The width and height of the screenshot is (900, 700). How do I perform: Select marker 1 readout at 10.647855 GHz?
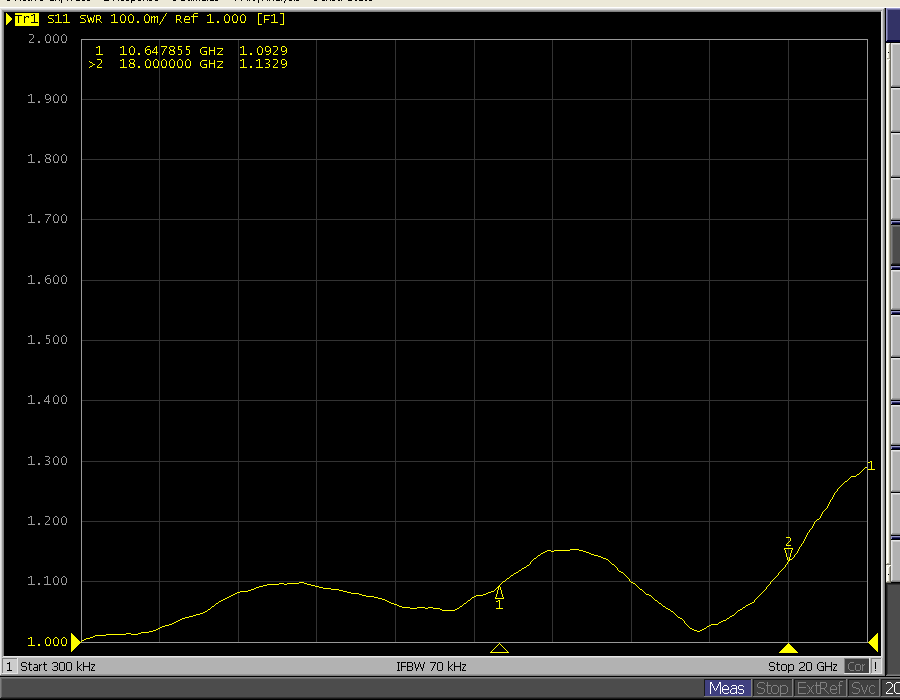pyautogui.click(x=191, y=50)
